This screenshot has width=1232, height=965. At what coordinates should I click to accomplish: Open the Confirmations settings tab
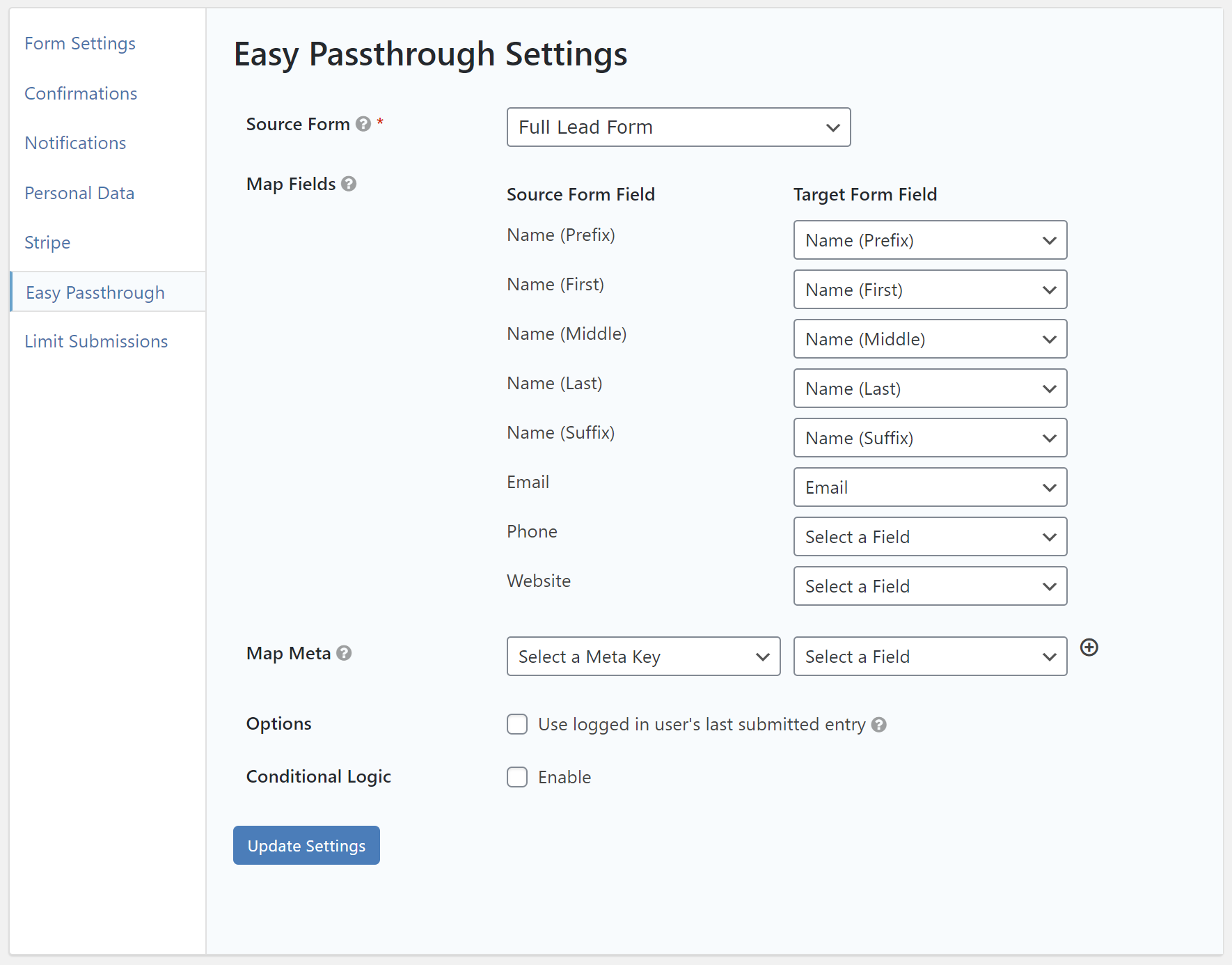[x=81, y=93]
